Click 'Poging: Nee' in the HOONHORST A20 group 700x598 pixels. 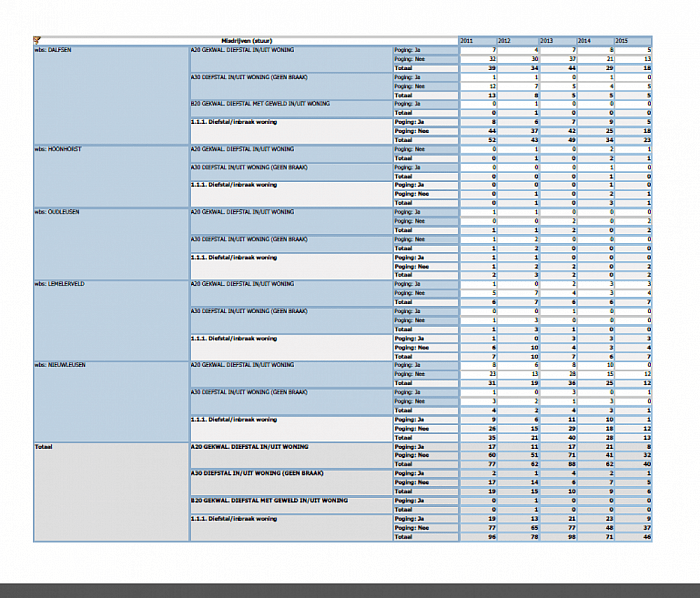point(409,149)
